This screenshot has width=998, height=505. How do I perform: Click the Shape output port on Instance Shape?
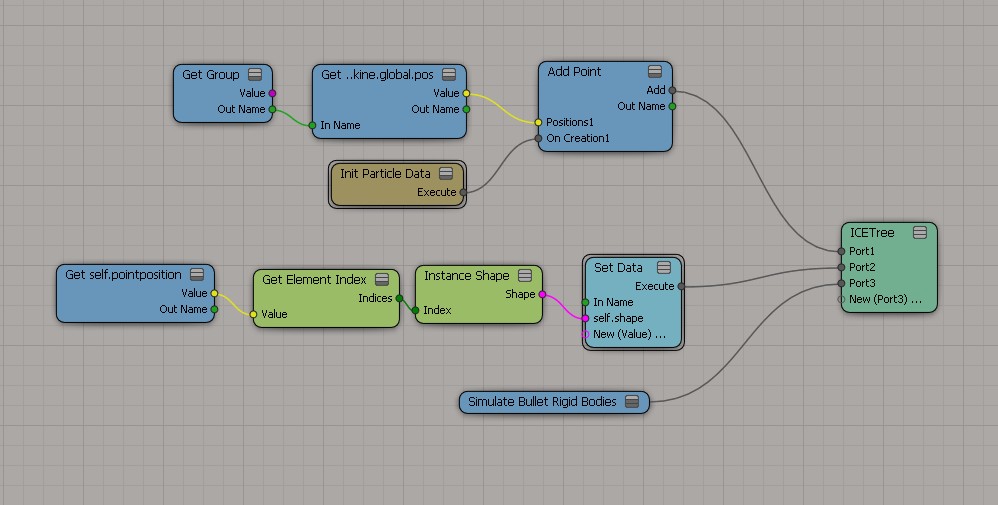542,294
